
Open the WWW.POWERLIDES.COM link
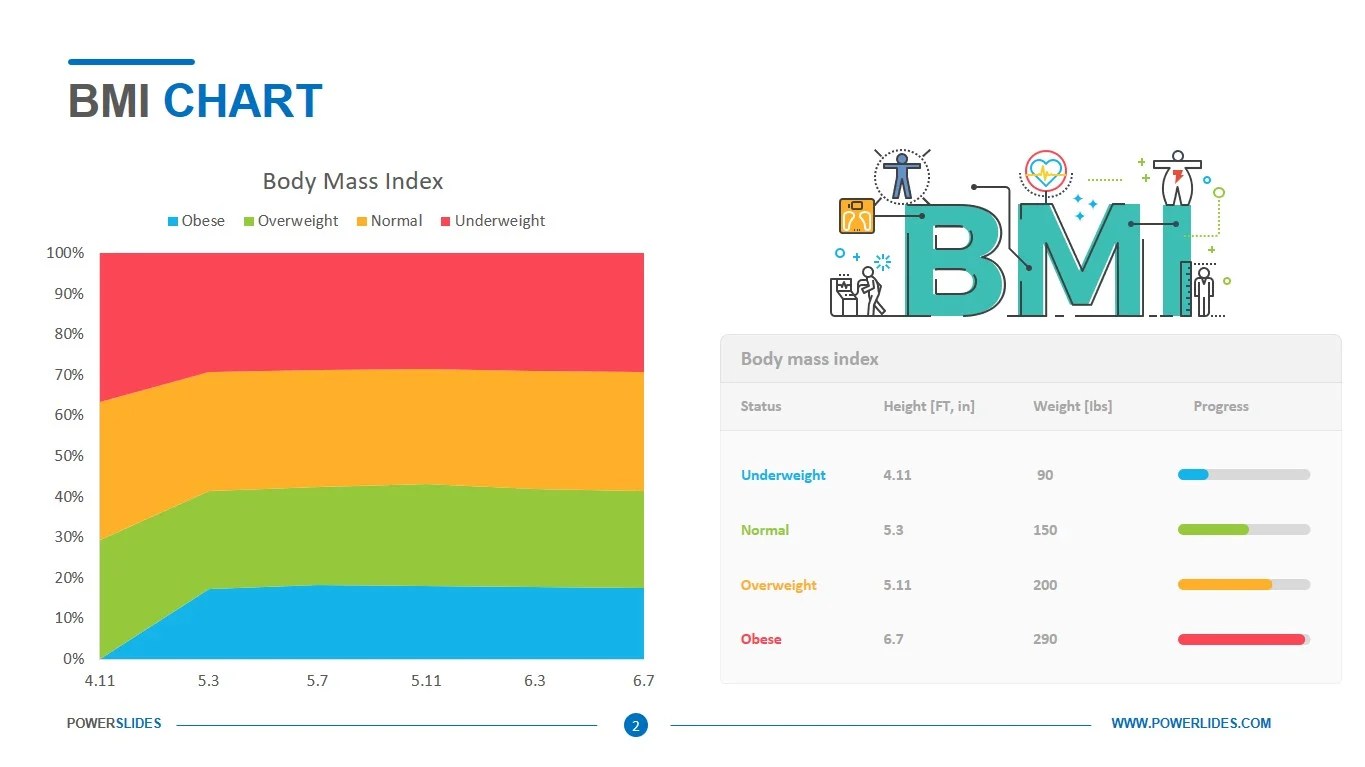coord(1191,723)
